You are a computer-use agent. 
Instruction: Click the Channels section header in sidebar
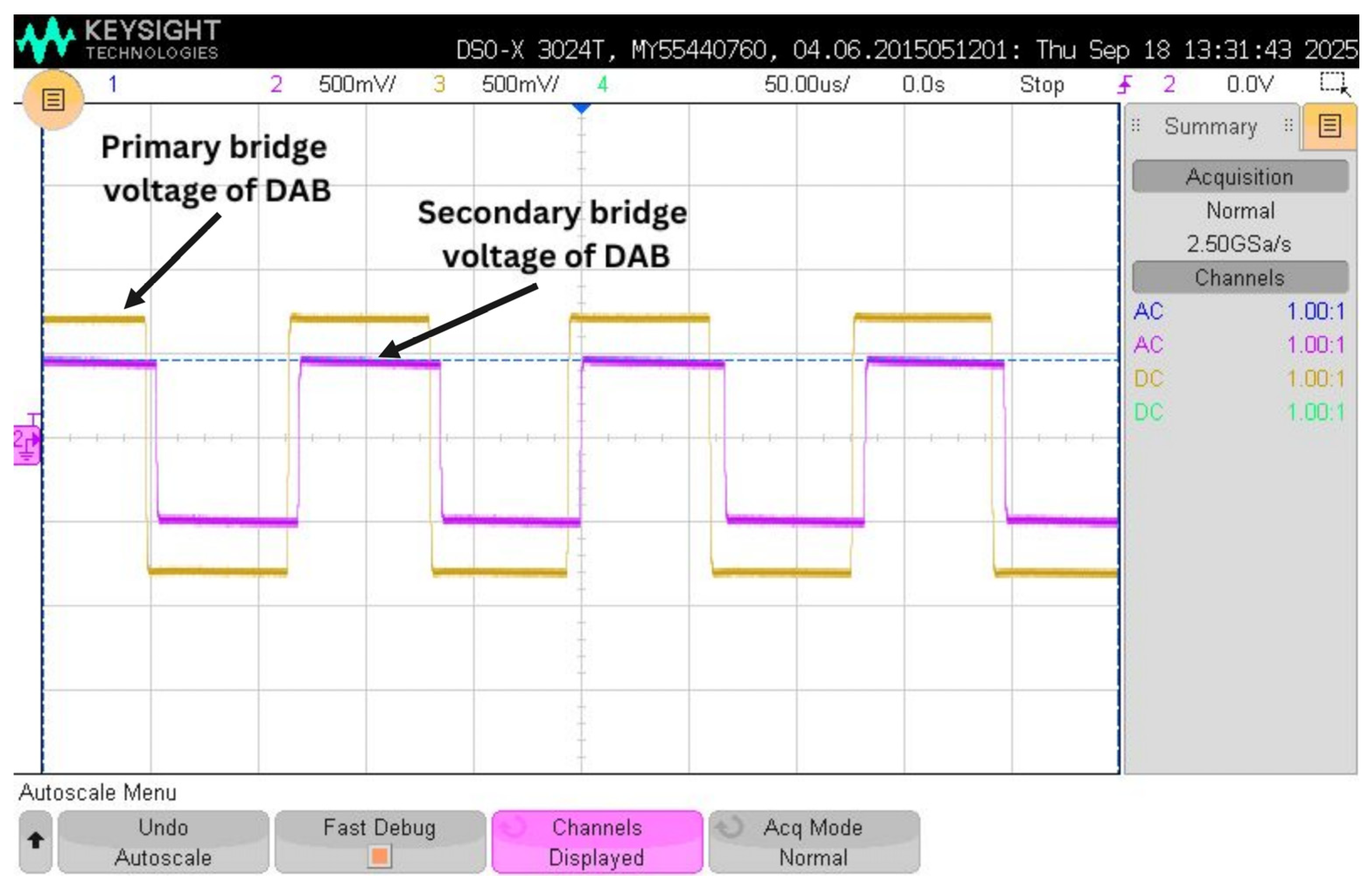pos(1240,278)
